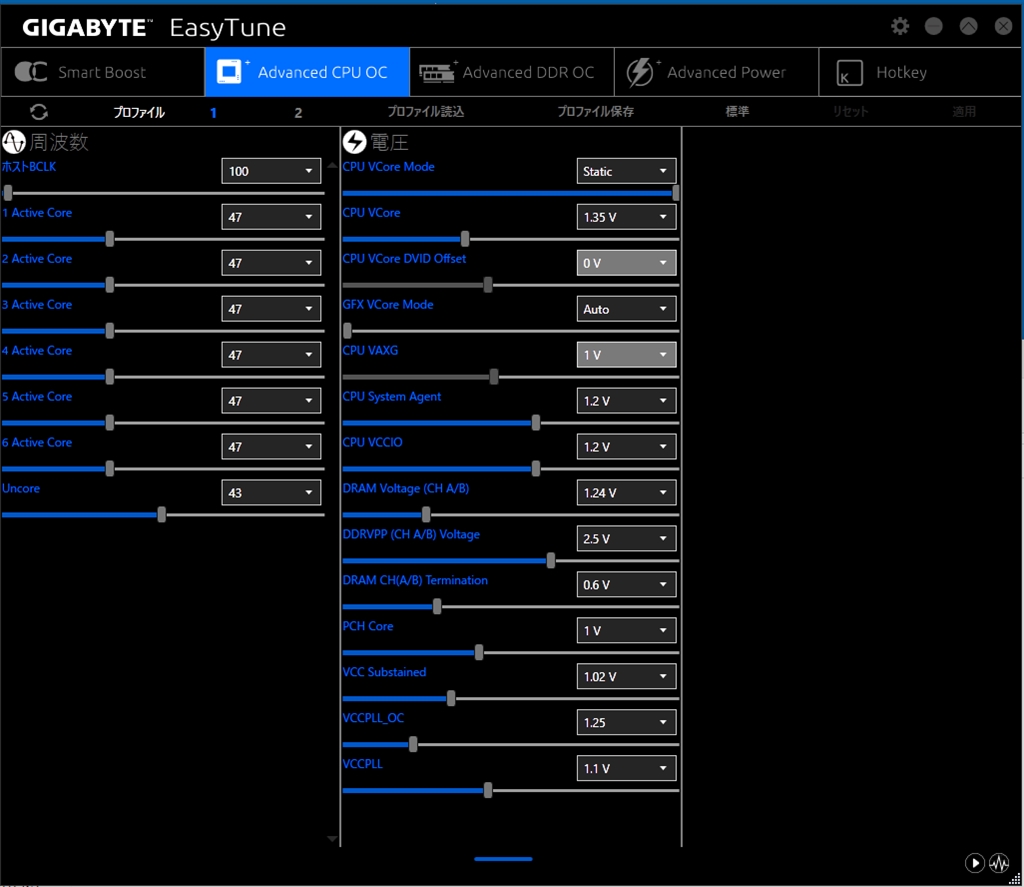The image size is (1024, 887).
Task: Click the Advanced CPU OC chip icon
Action: coord(229,72)
